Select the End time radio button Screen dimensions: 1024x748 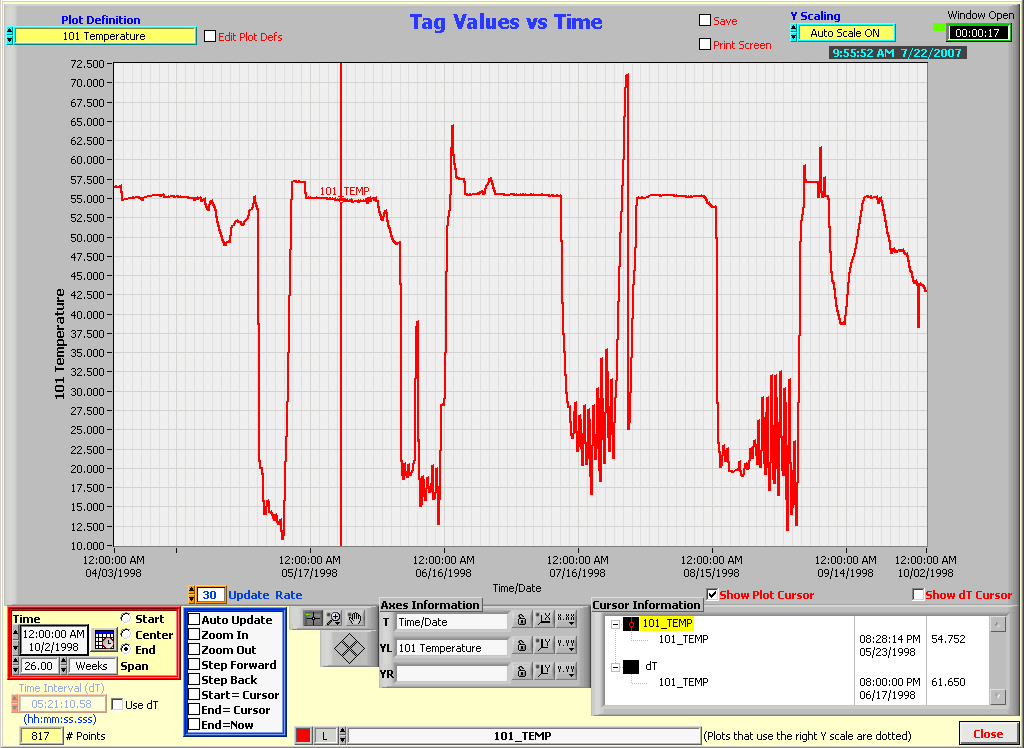[x=125, y=649]
